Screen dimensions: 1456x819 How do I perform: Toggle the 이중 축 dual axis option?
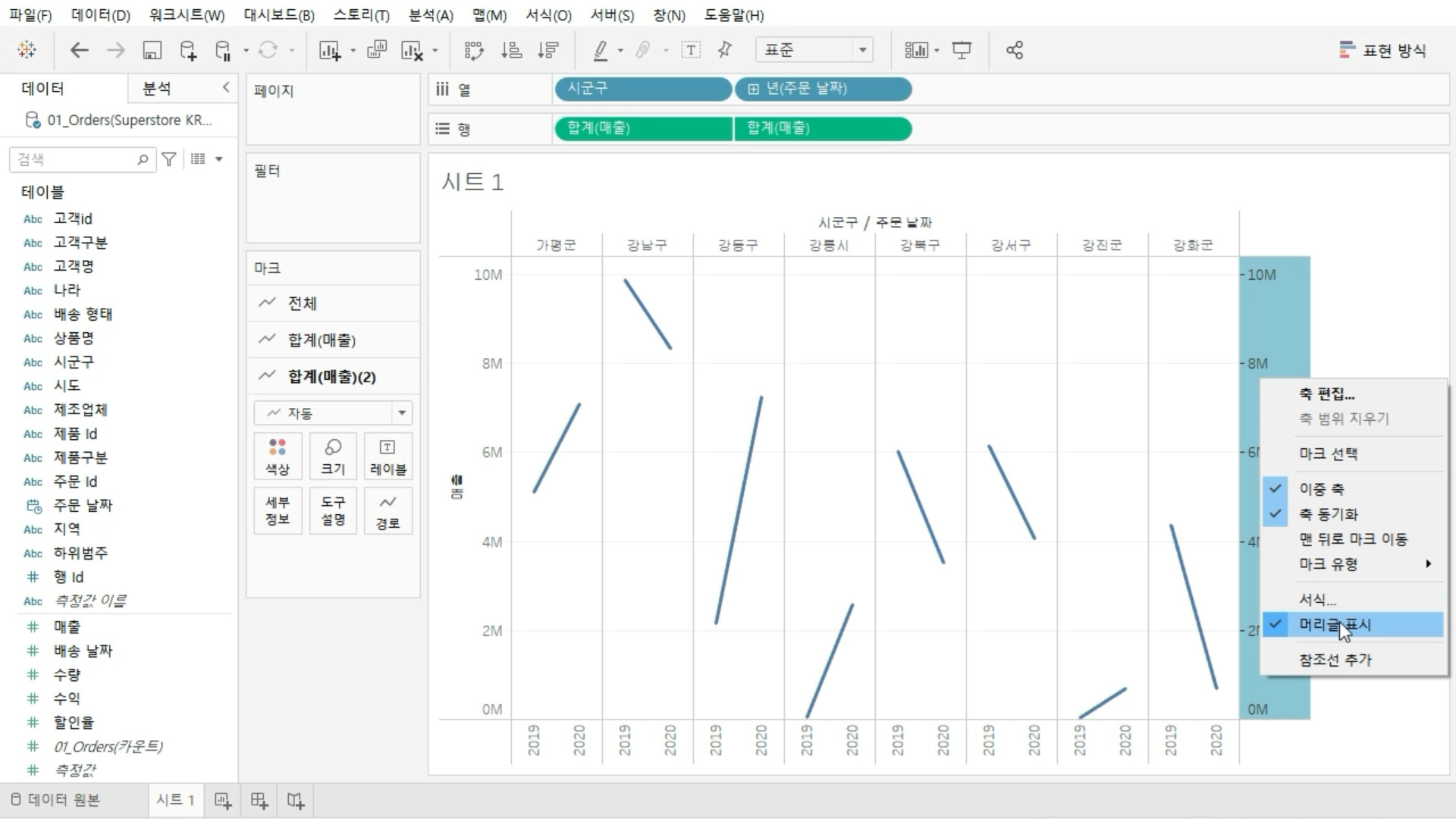point(1321,489)
